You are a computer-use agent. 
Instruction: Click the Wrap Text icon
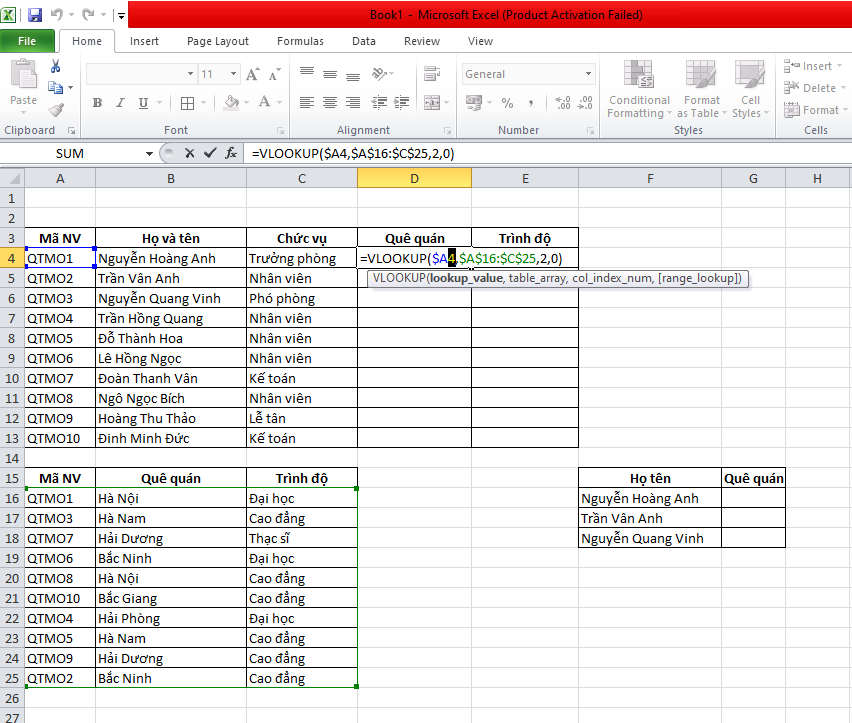[x=433, y=73]
